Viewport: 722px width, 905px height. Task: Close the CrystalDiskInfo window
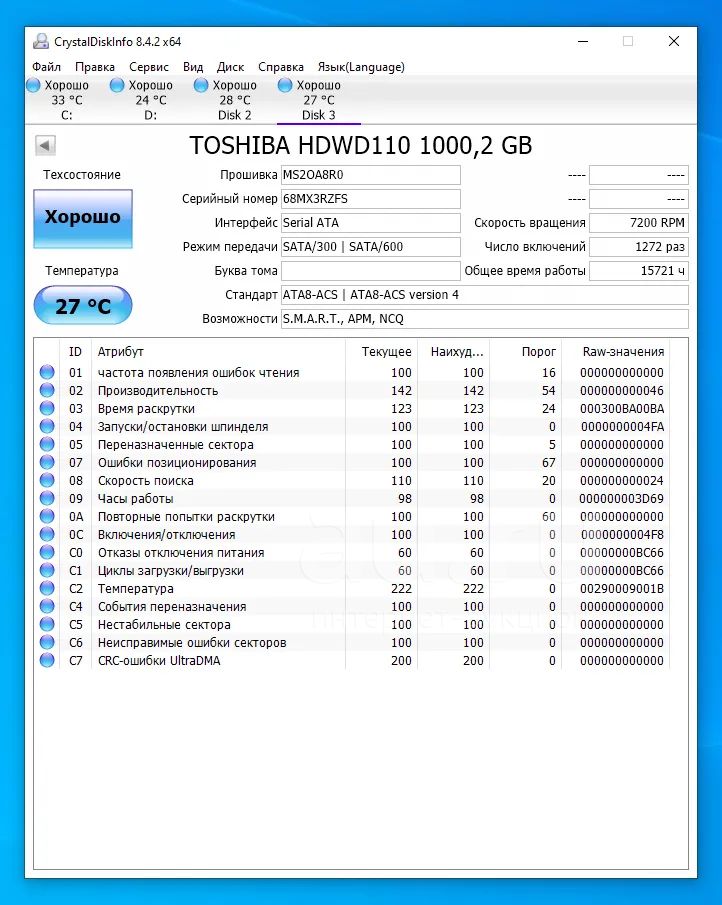[674, 42]
